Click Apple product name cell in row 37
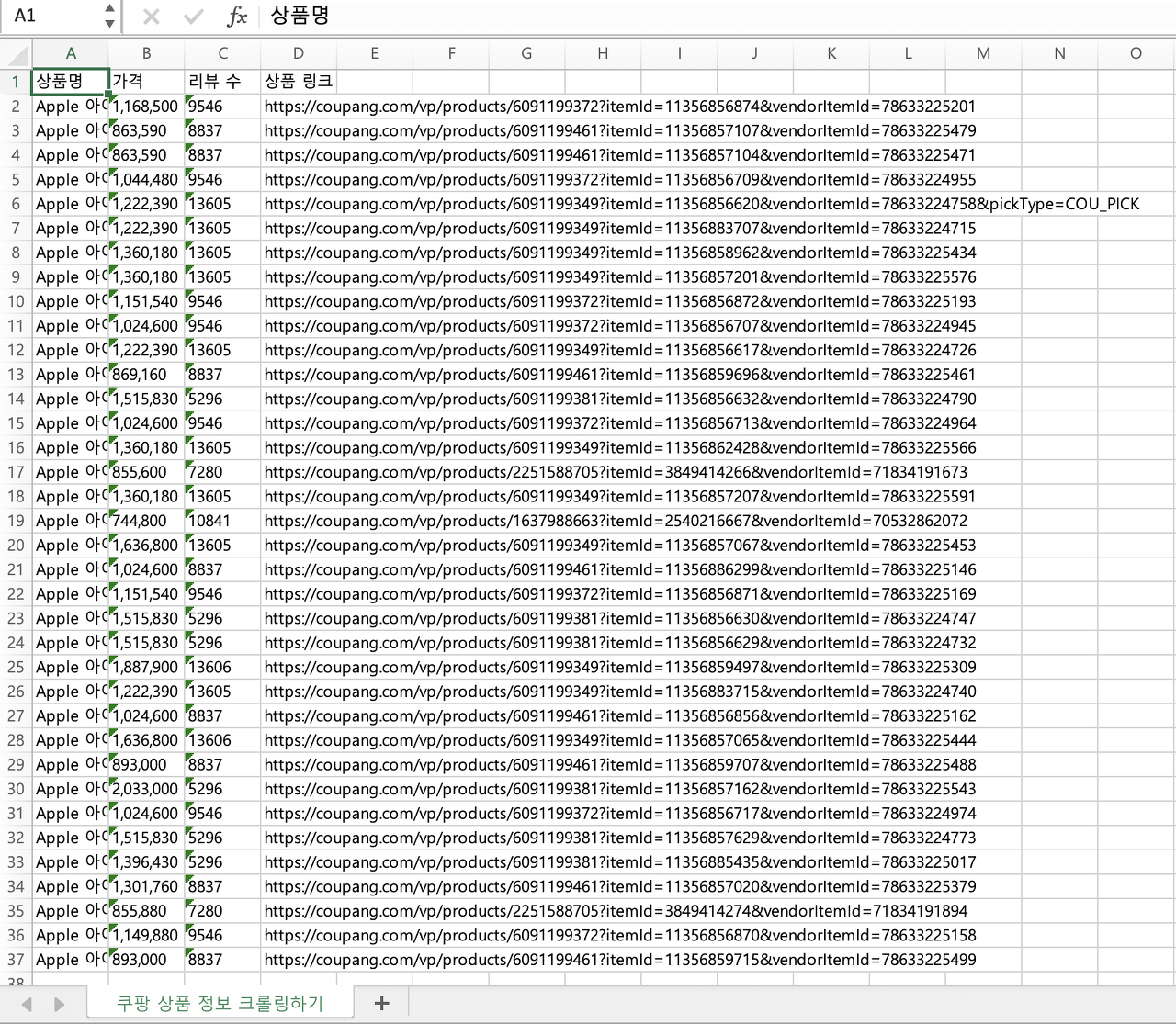The image size is (1176, 1024). [71, 960]
